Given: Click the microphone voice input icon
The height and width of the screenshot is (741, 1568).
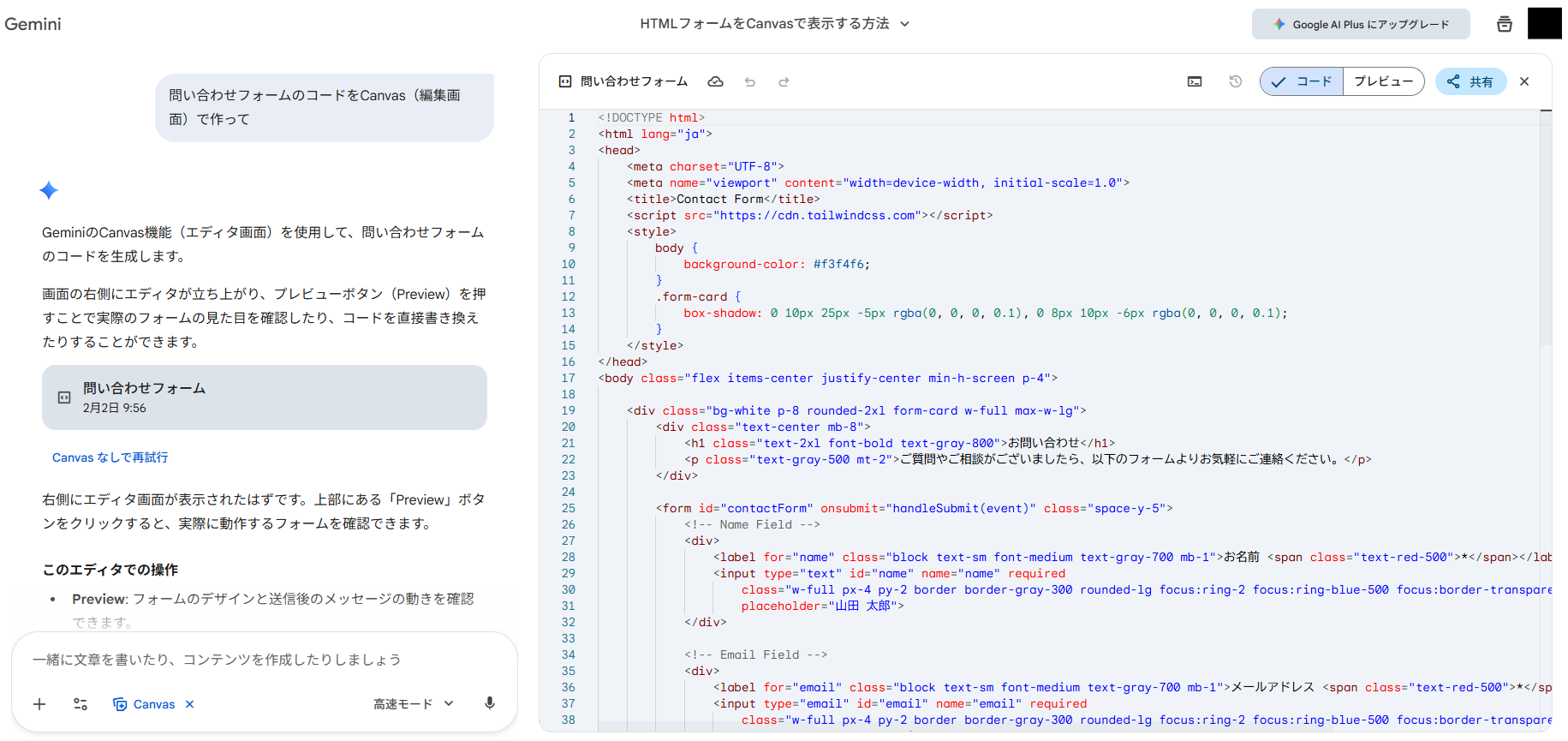Looking at the screenshot, I should 489,703.
